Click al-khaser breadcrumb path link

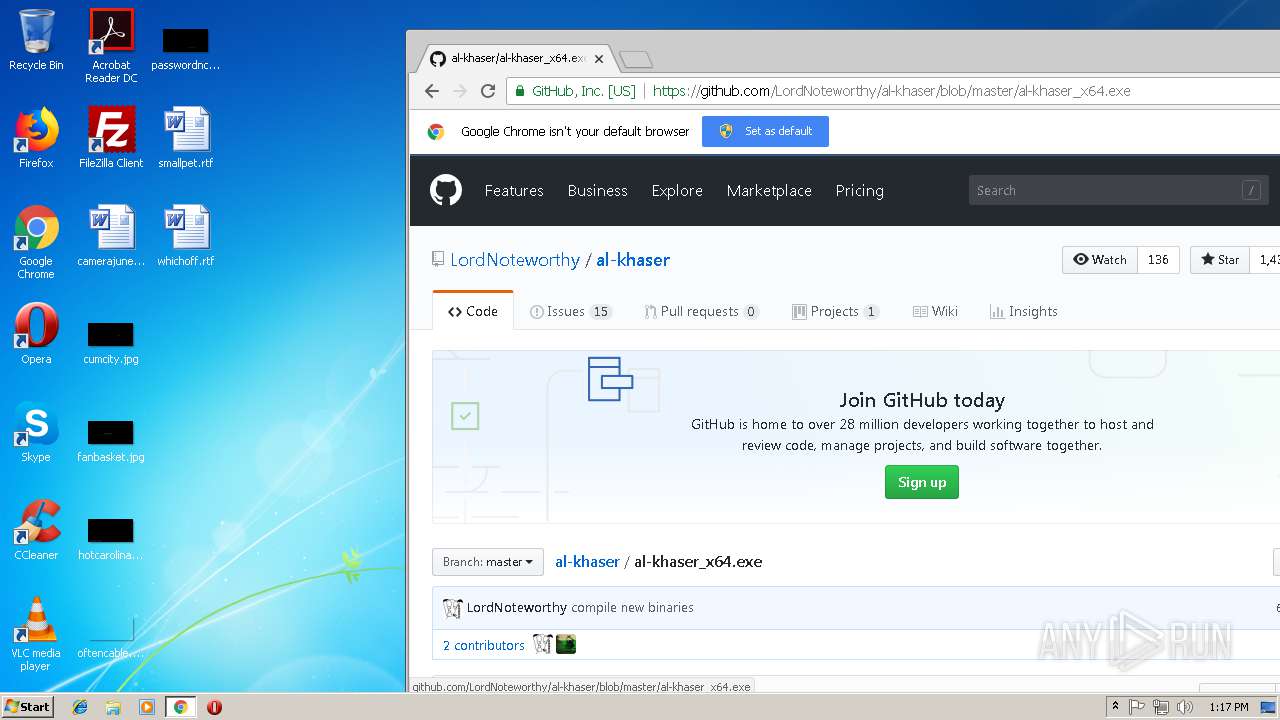pos(587,561)
